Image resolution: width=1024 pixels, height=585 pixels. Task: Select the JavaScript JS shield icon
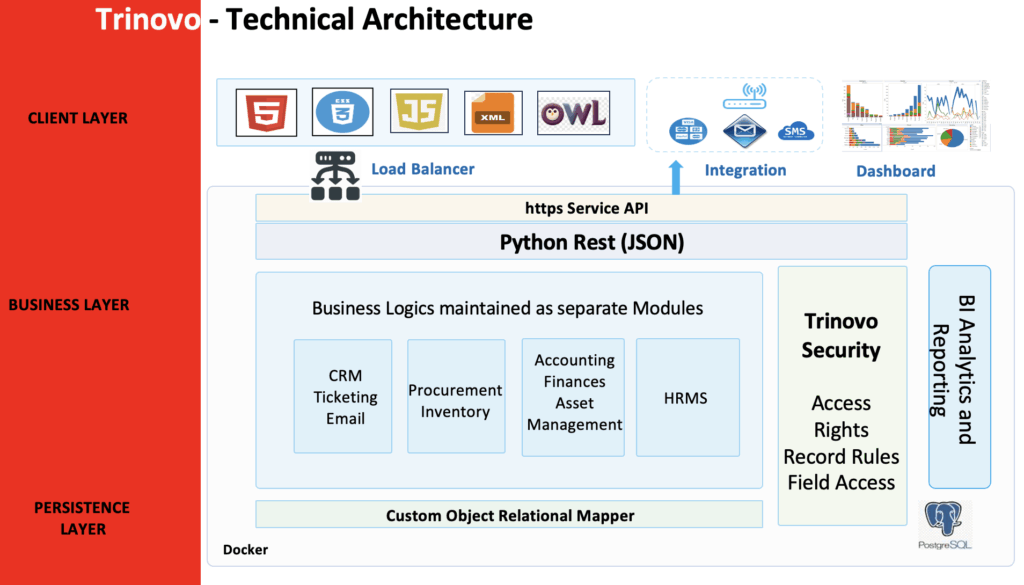418,113
